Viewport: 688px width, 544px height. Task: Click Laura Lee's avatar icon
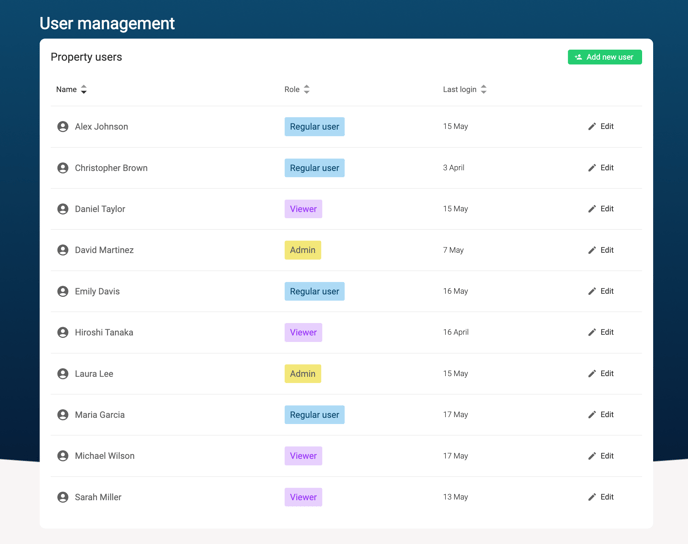(x=63, y=374)
